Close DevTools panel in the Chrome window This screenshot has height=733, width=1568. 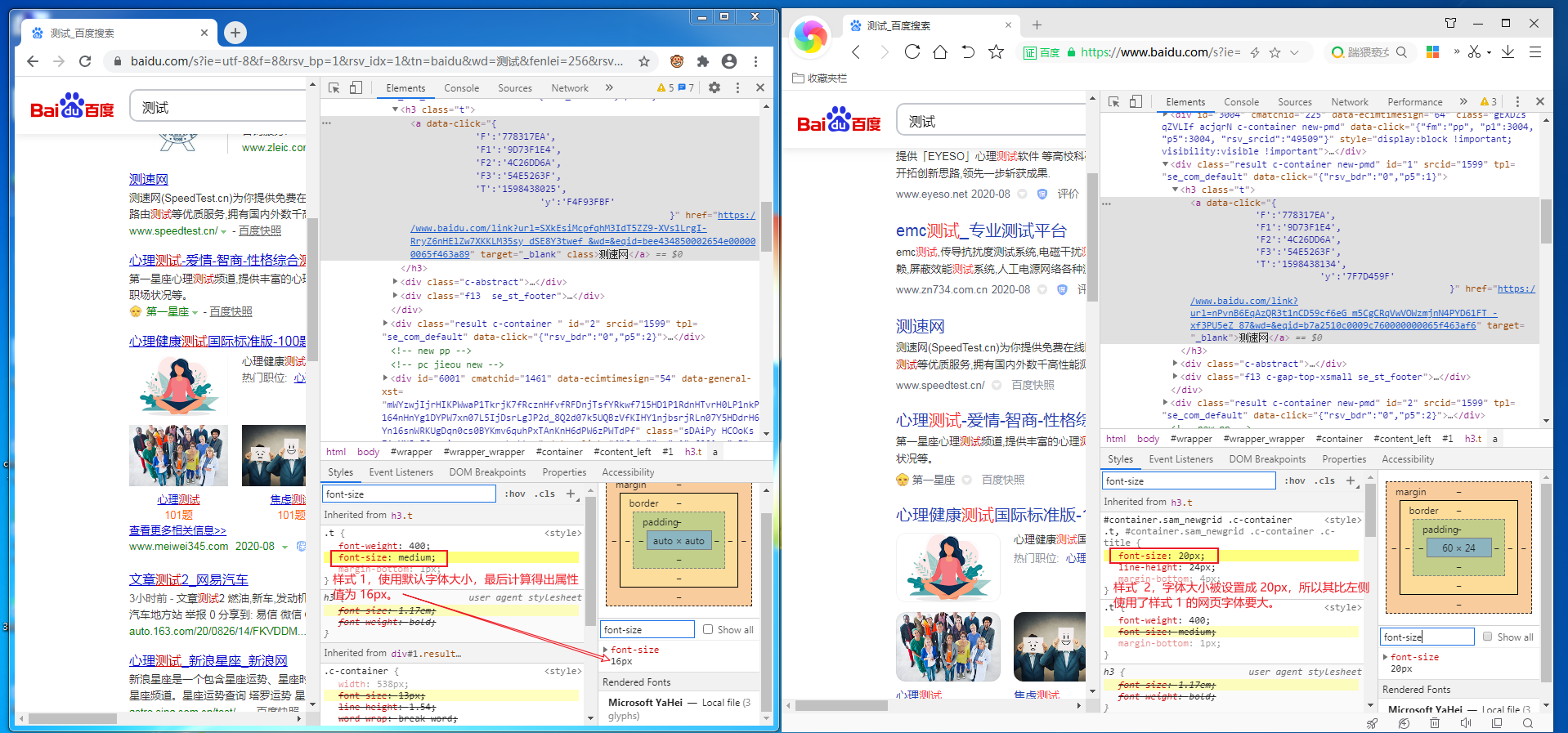click(x=760, y=87)
